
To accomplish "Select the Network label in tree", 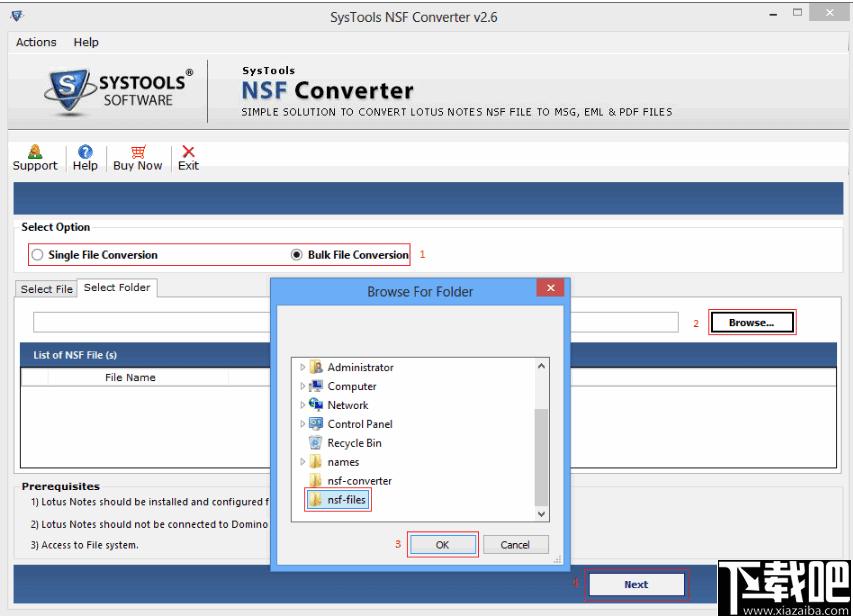I will click(x=348, y=405).
